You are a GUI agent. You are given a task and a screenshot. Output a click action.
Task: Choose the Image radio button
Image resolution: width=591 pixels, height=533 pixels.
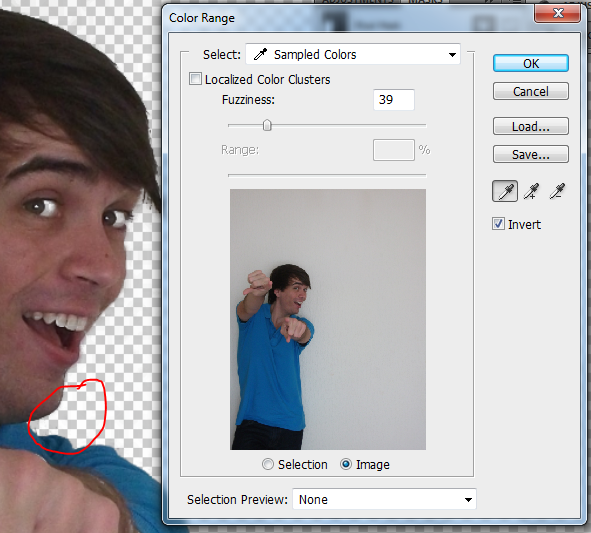pyautogui.click(x=346, y=464)
